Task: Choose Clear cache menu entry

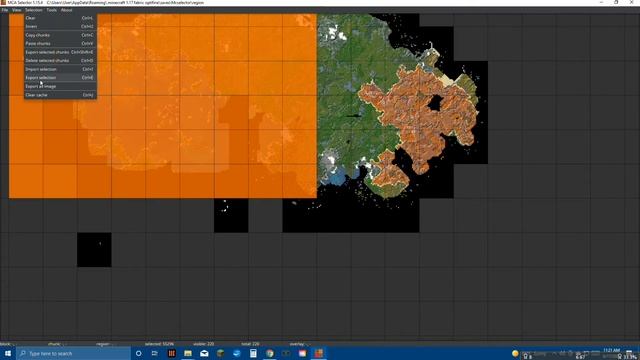Action: coord(60,95)
